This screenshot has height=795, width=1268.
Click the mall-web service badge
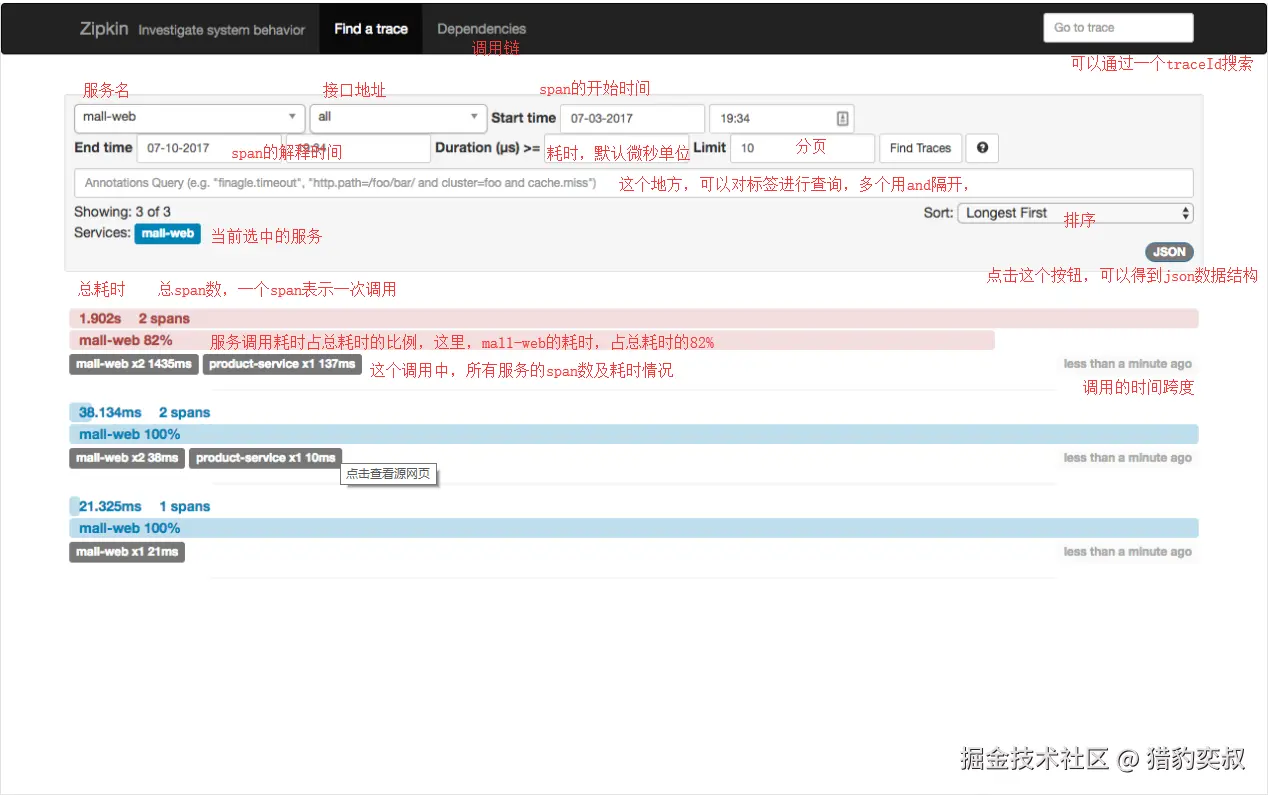coord(167,234)
